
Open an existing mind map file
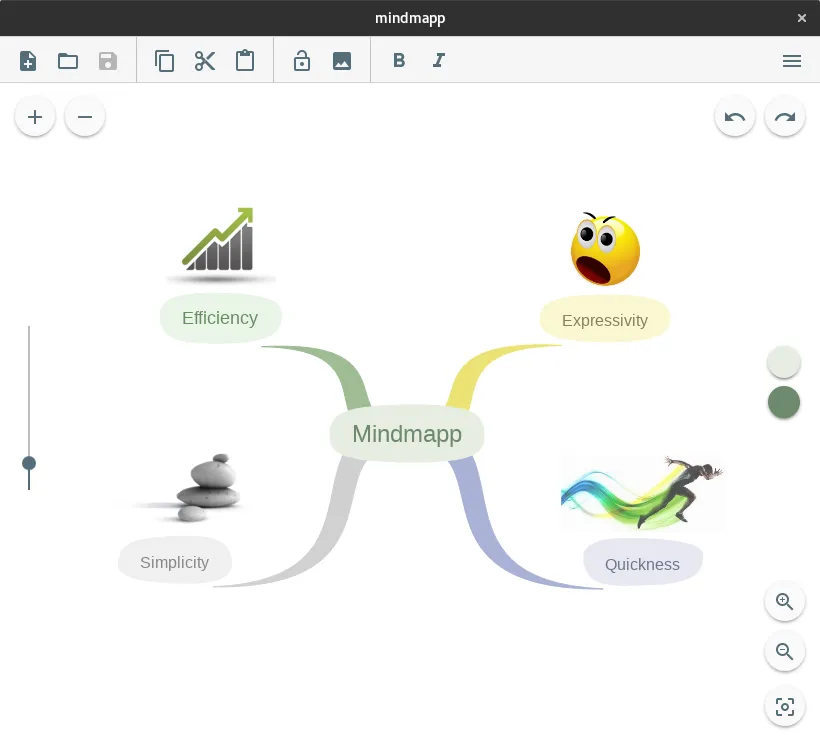[x=67, y=60]
